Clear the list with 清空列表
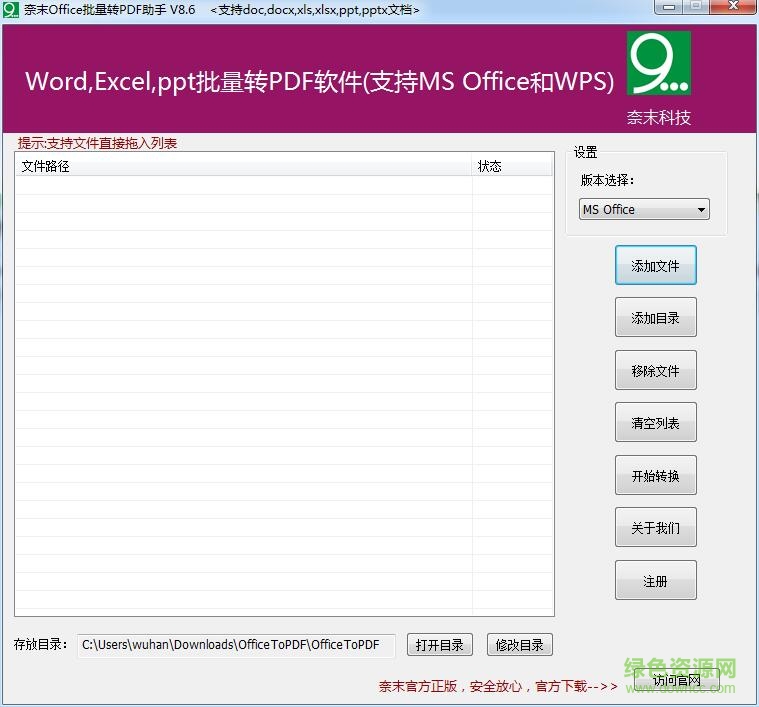This screenshot has height=707, width=759. [x=655, y=423]
